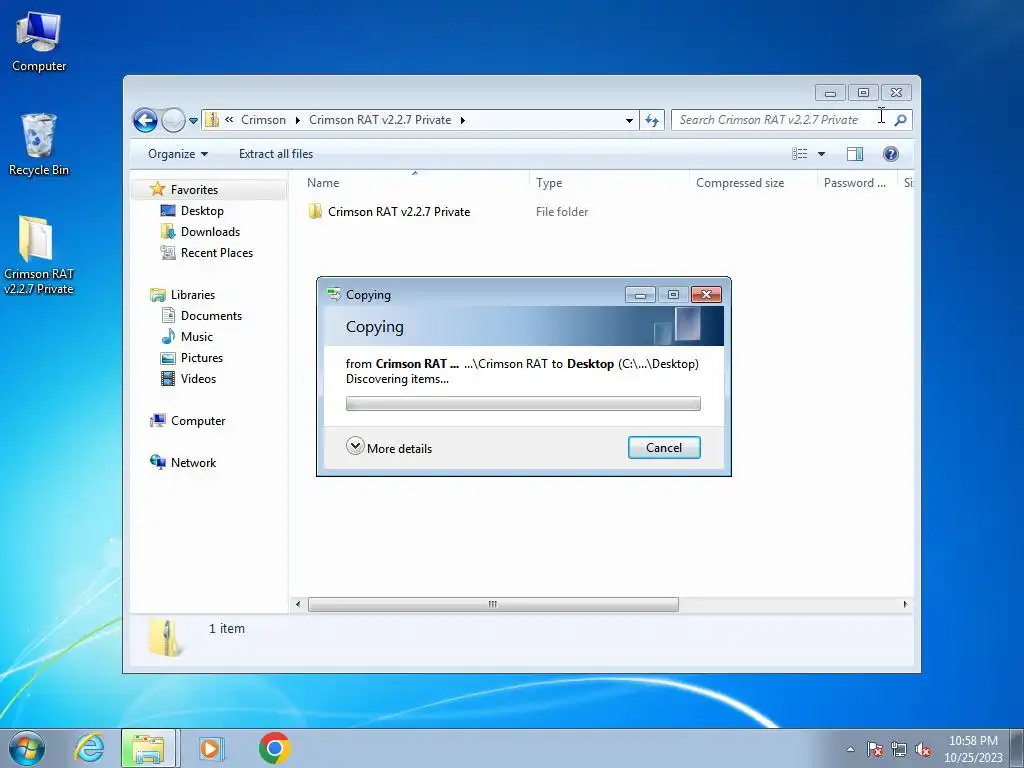
Task: Show hidden tray icons arrow
Action: (x=850, y=749)
